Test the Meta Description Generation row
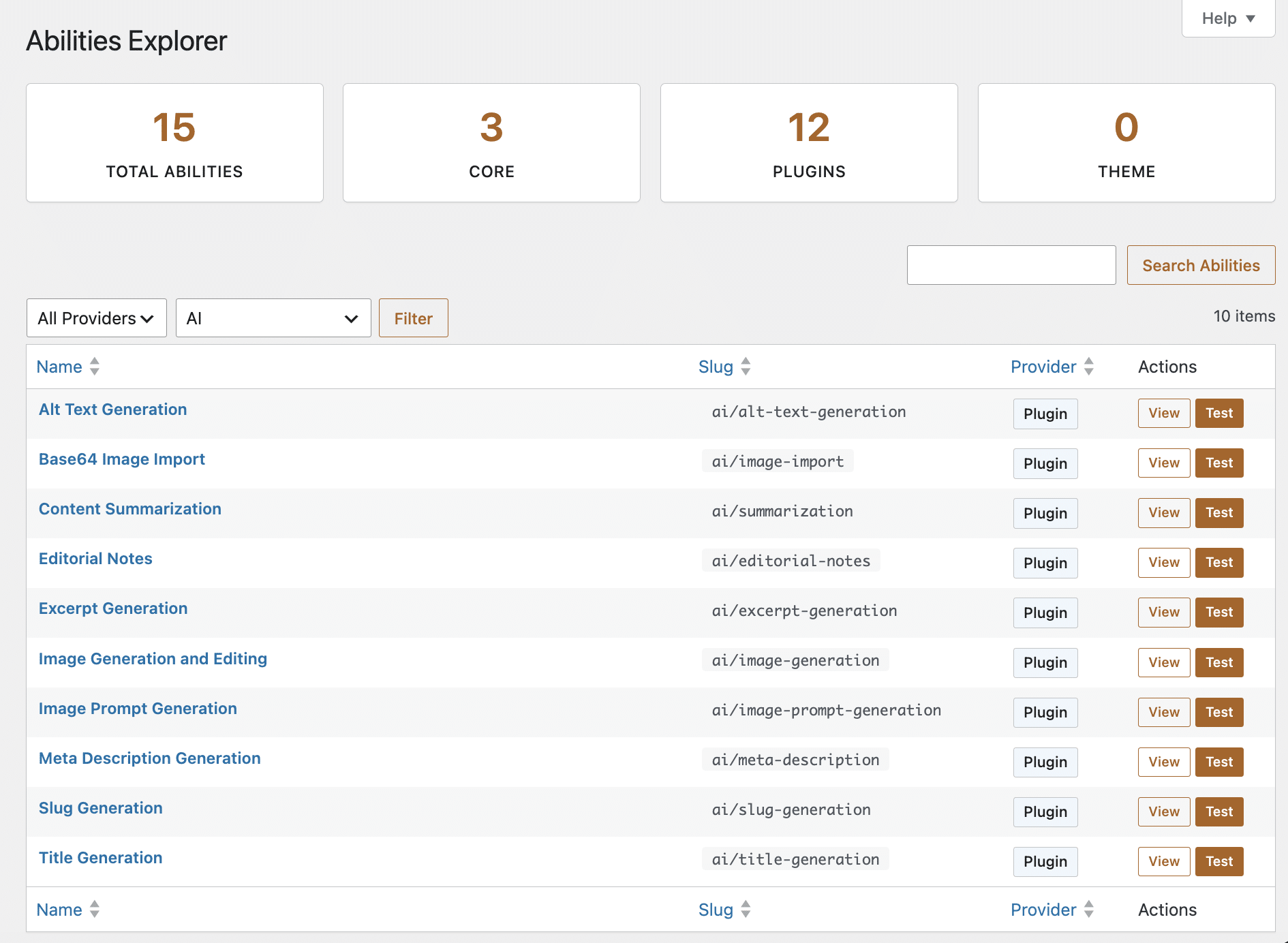The image size is (1288, 943). [x=1219, y=762]
